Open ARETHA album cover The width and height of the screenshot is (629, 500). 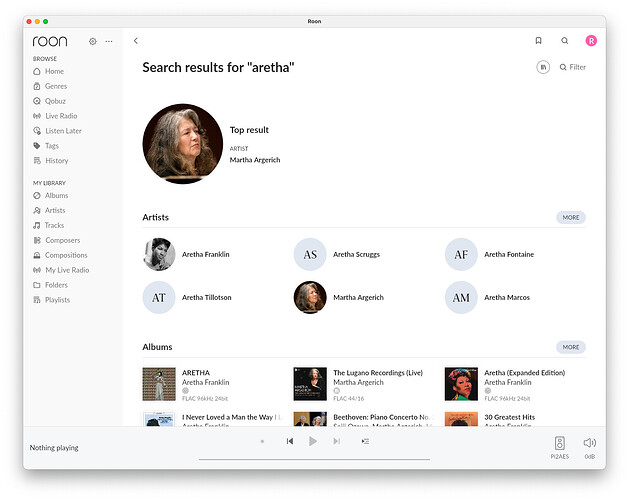[159, 384]
